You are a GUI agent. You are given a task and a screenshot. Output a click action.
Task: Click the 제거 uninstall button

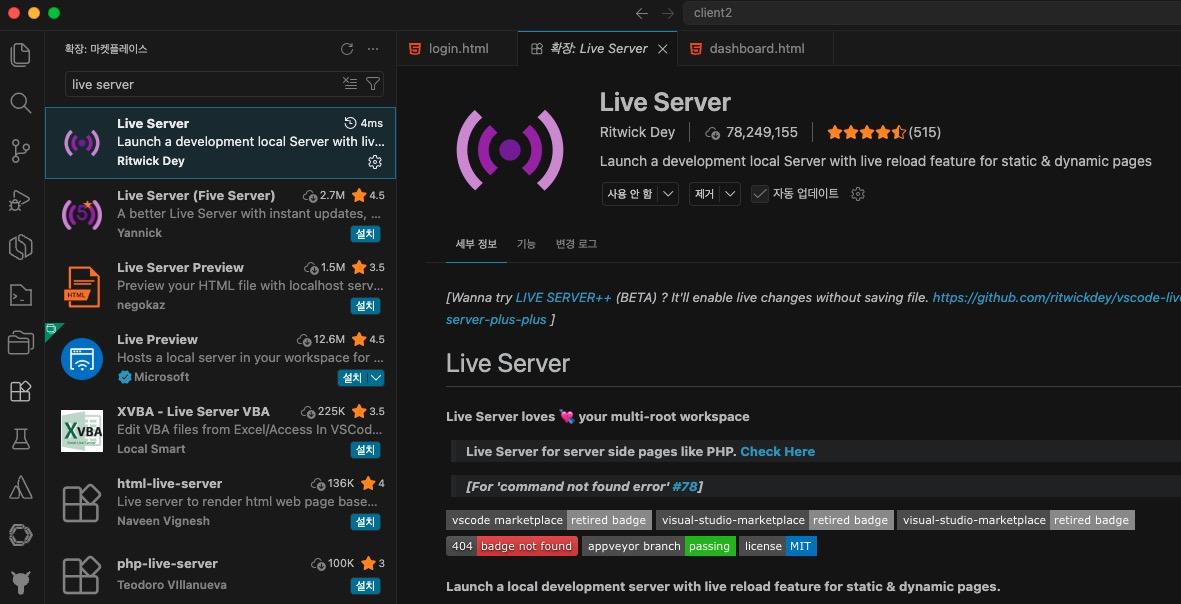click(705, 194)
